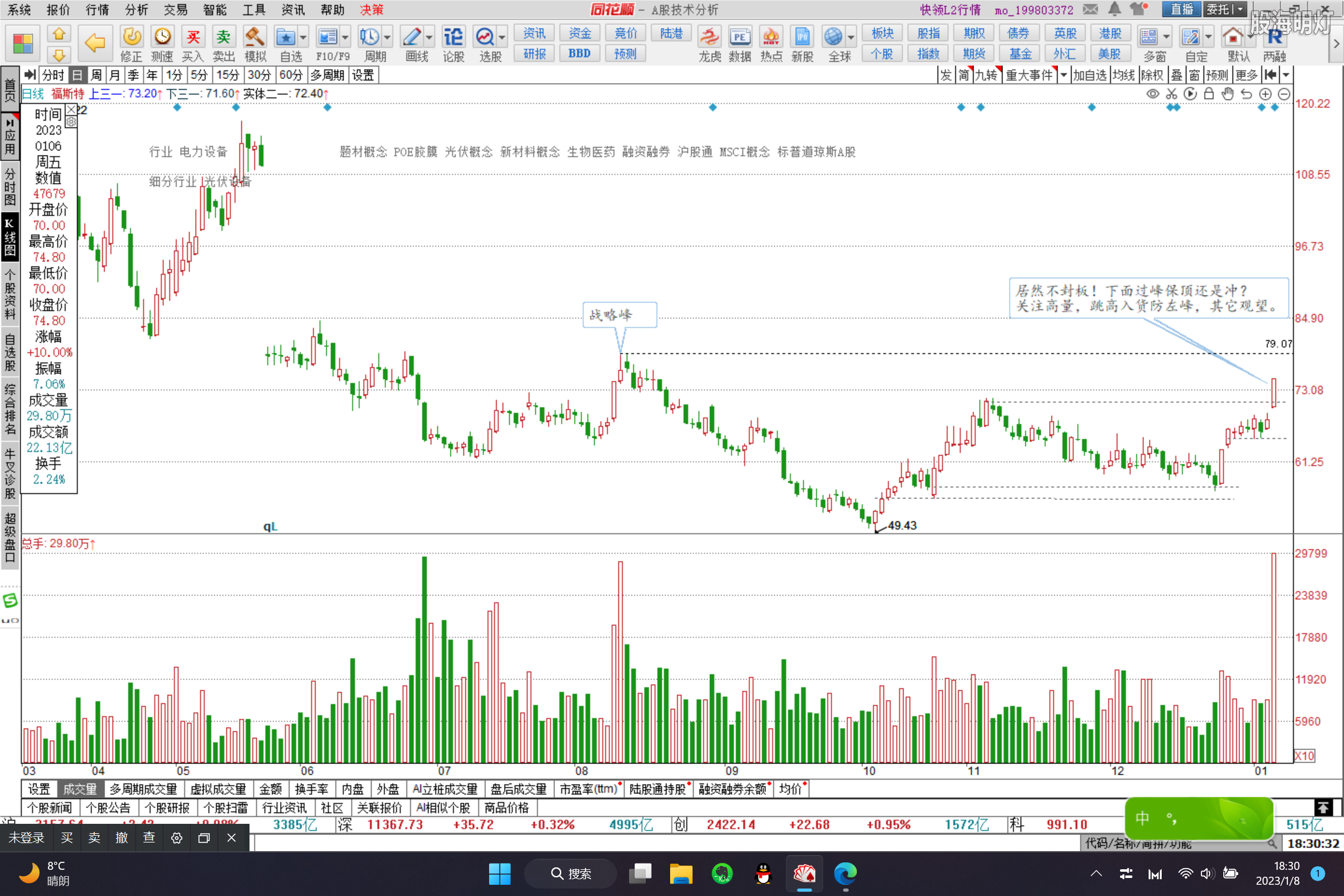This screenshot has width=1344, height=896.
Task: Switch to 分时 intraday view
Action: click(53, 75)
